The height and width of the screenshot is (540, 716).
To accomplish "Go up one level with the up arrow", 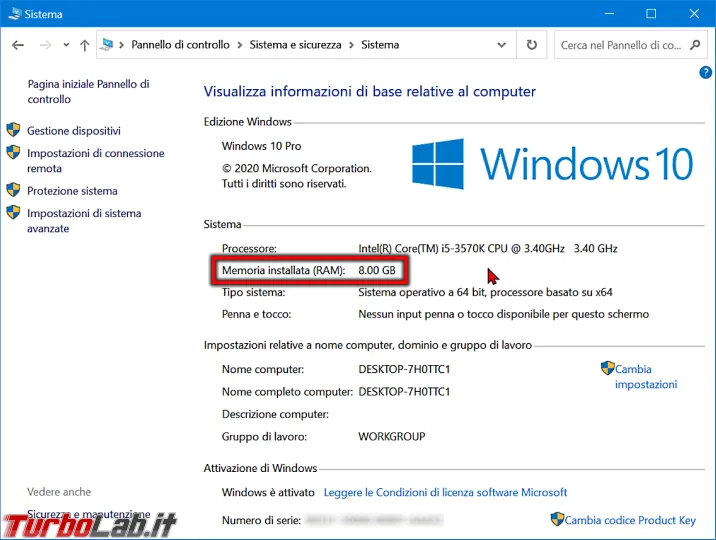I will (x=84, y=45).
